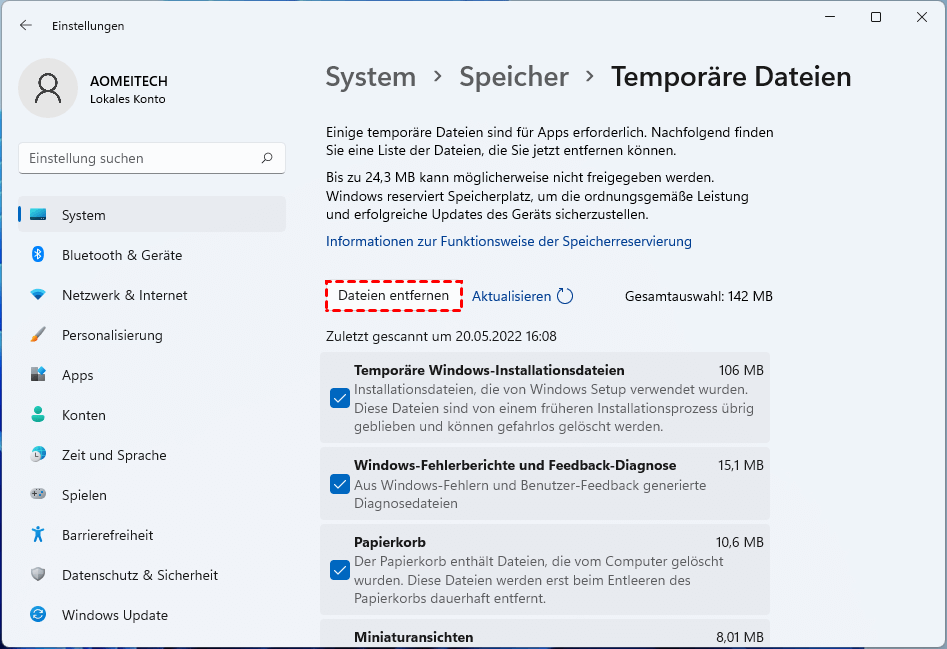The width and height of the screenshot is (947, 649).
Task: Open Windows Update settings section
Action: [x=114, y=615]
